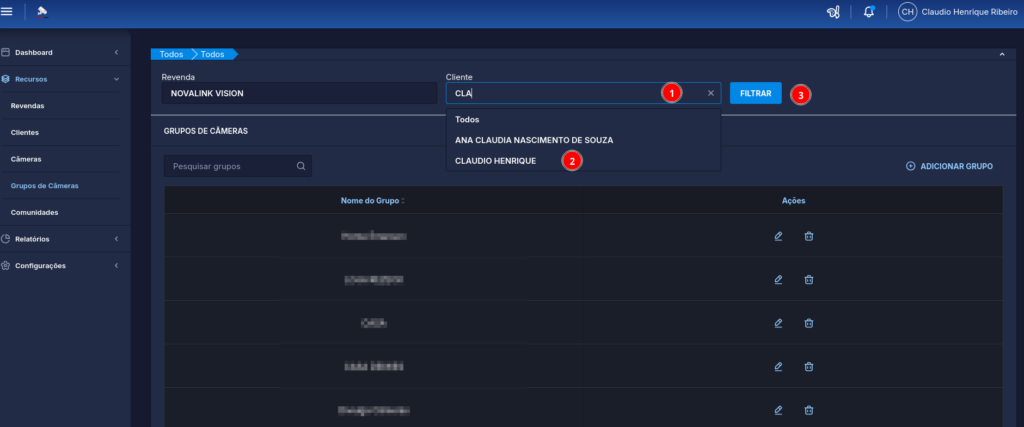Click the rocket icon in top bar
The width and height of the screenshot is (1024, 427).
[x=833, y=12]
